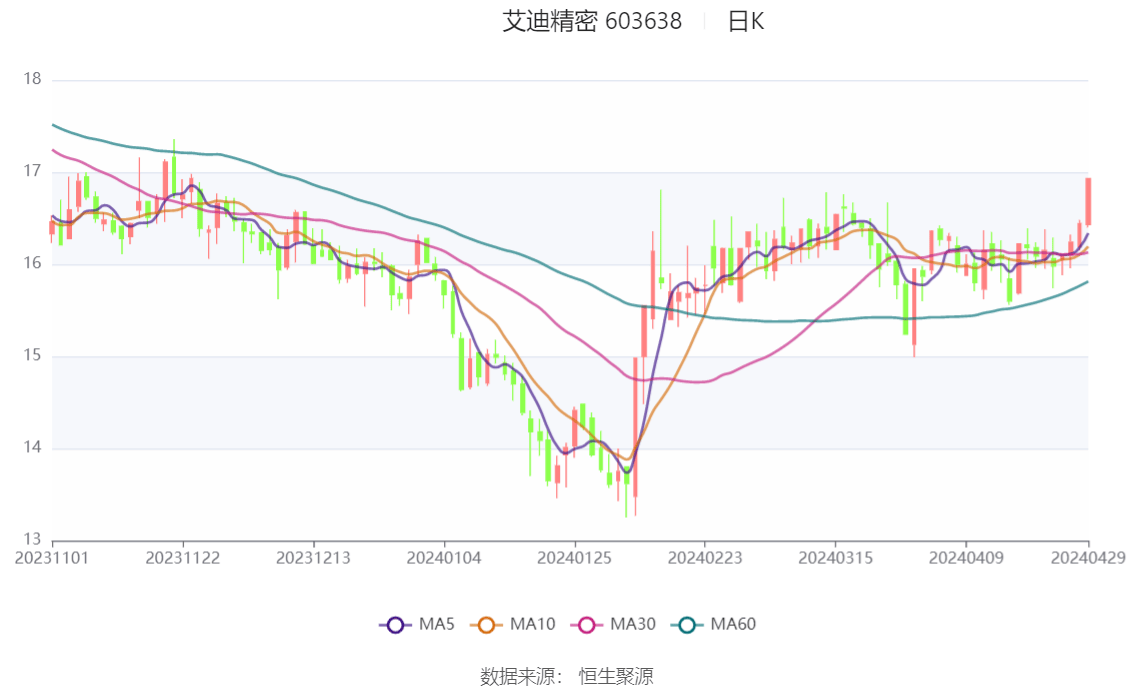1134x689 pixels.
Task: Hide the MA5 line via its label
Action: 437,625
